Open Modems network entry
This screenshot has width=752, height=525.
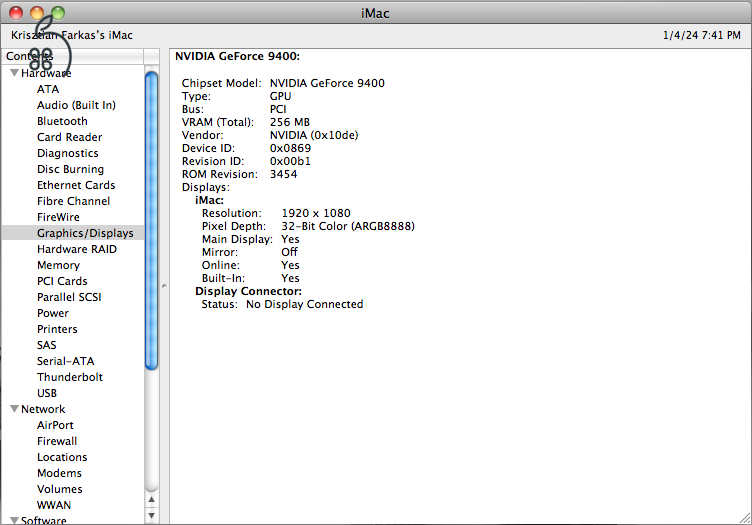coord(59,473)
